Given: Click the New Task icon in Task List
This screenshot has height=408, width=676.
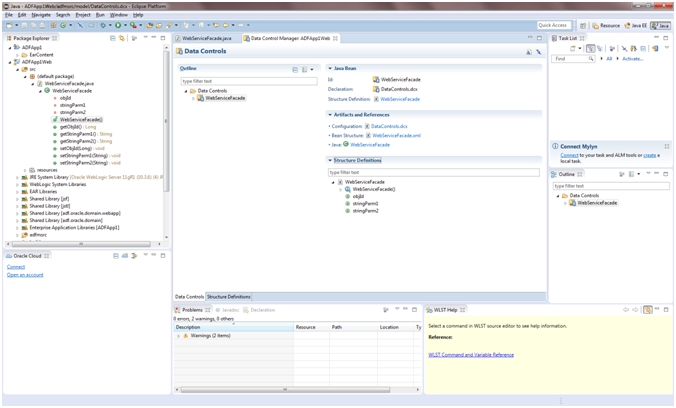Looking at the screenshot, I should [x=573, y=49].
